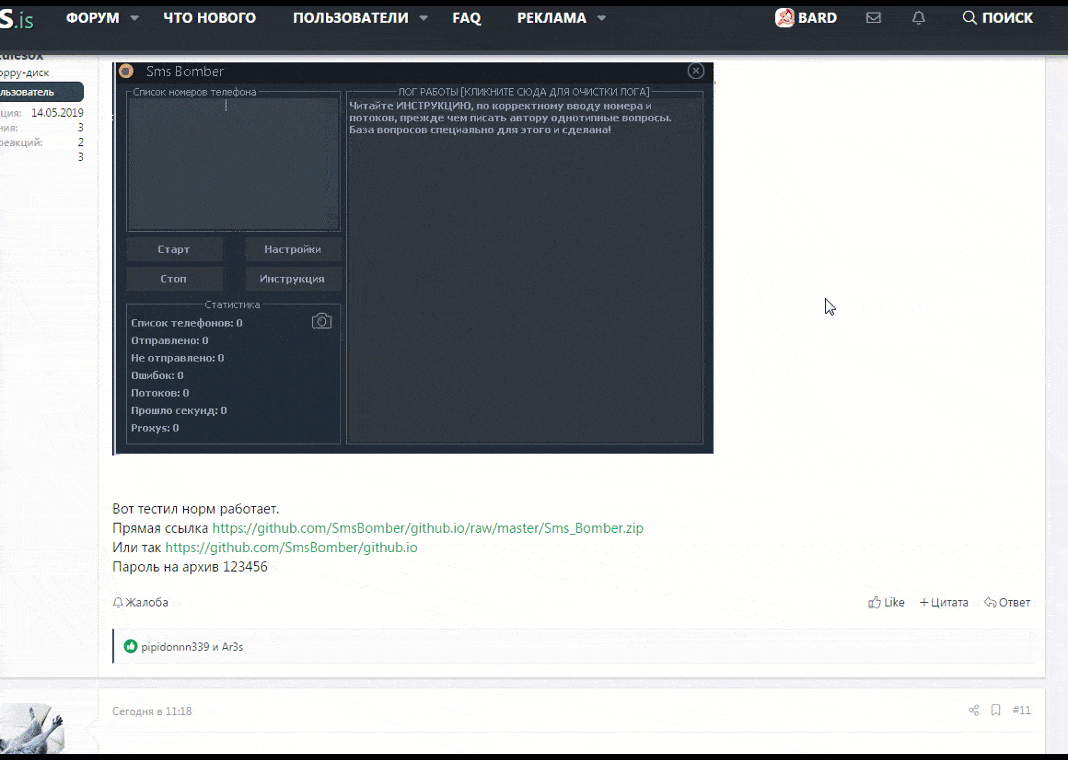This screenshot has height=760, width=1068.
Task: Click the Пользователь user badge
Action: coord(42,92)
